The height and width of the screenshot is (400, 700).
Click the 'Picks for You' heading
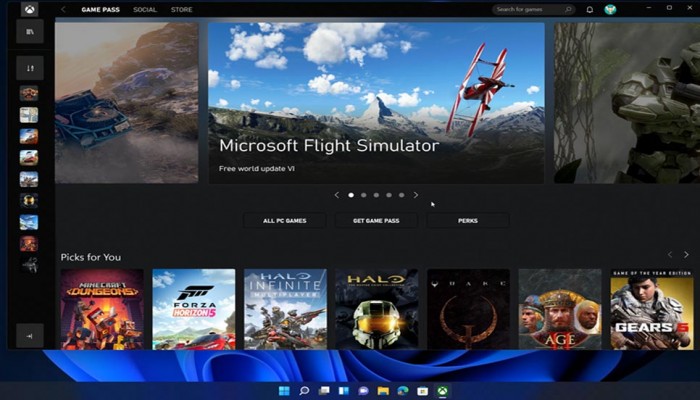coord(91,257)
